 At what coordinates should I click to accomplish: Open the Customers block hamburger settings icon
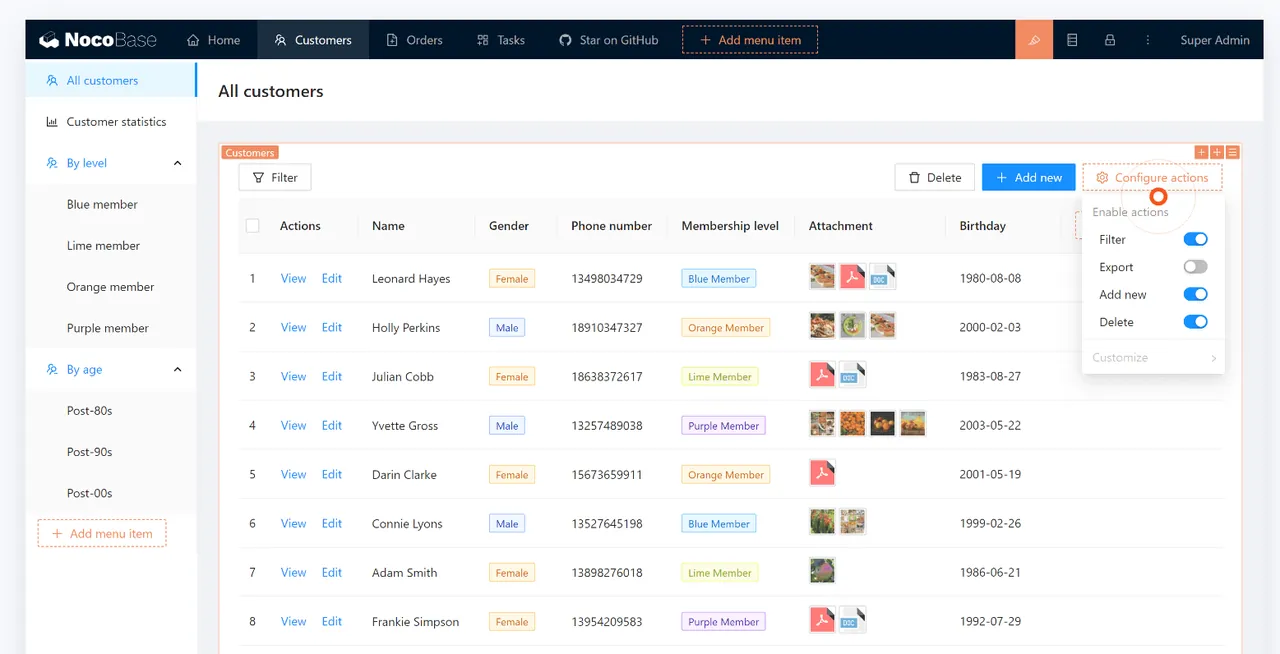pyautogui.click(x=1233, y=152)
